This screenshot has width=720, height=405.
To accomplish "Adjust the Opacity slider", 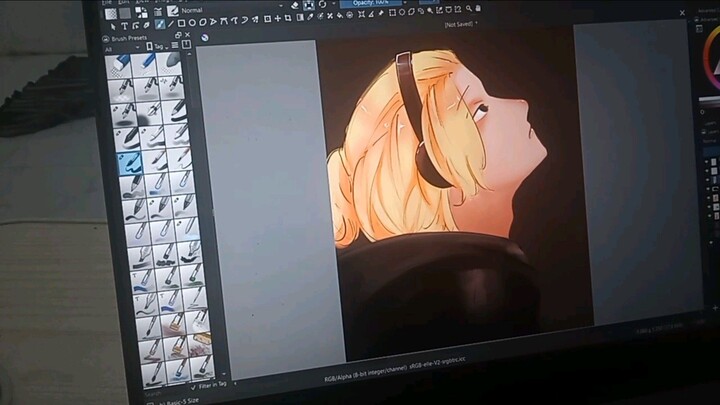I will pyautogui.click(x=371, y=3).
